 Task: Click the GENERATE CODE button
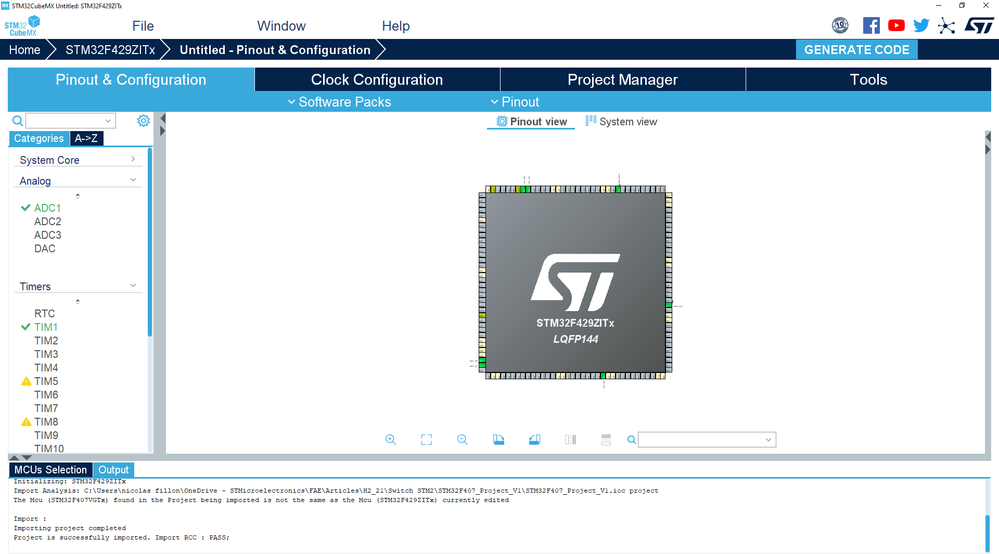(x=856, y=50)
